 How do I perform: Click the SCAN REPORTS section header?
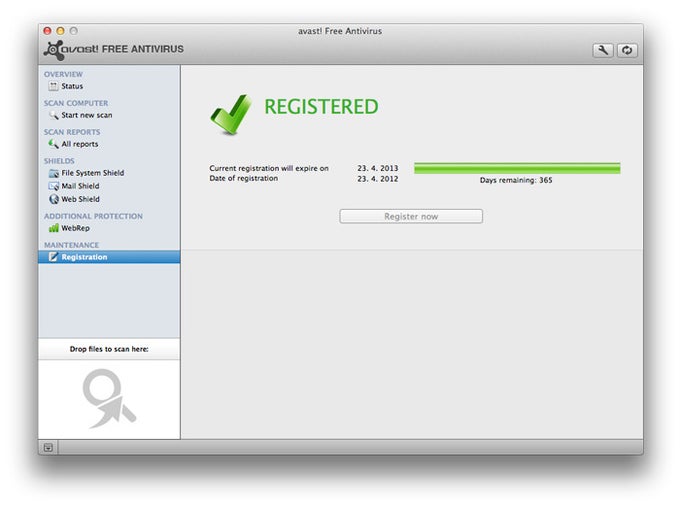pyautogui.click(x=72, y=132)
